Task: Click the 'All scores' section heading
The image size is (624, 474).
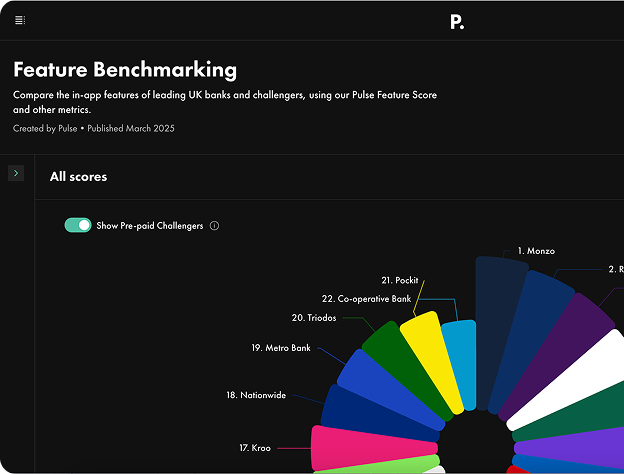Action: coord(78,176)
